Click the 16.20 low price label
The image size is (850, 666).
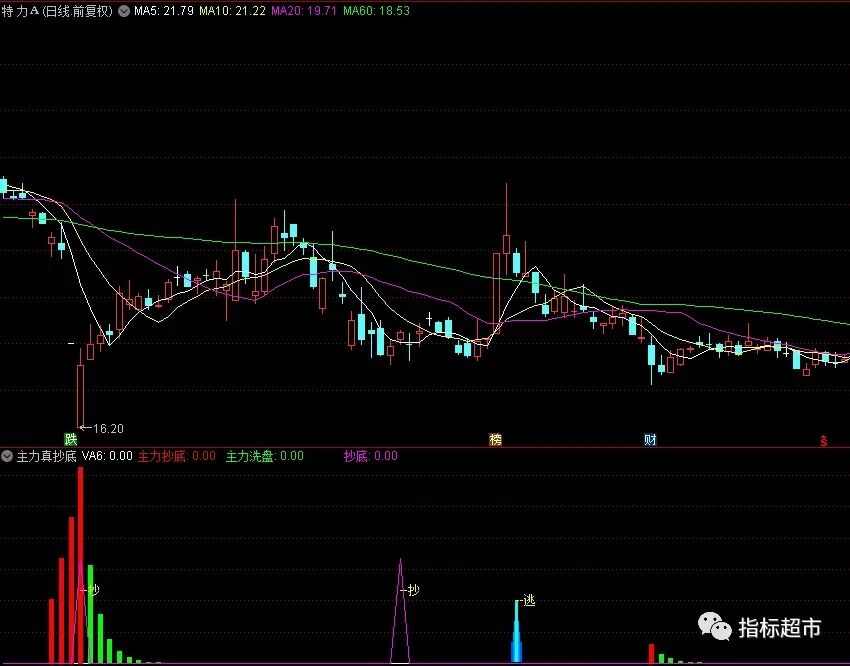pos(108,429)
